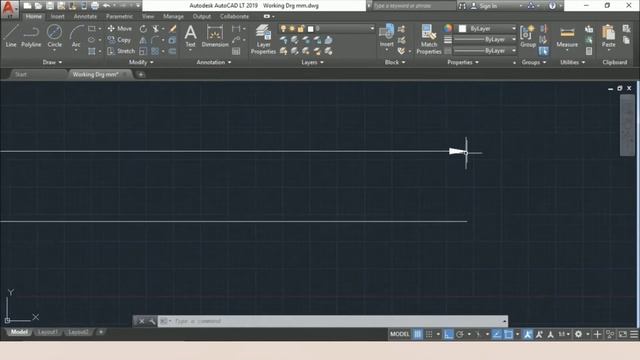Toggle the layer lock icon in Layers panel
The width and height of the screenshot is (640, 360).
[x=301, y=29]
